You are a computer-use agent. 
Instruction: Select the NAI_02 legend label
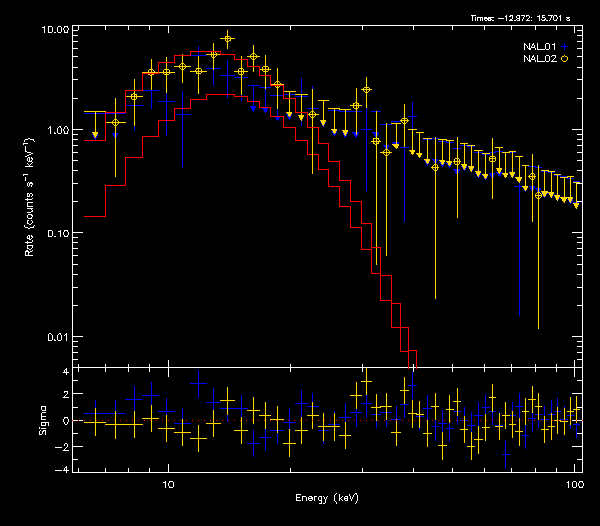click(x=539, y=59)
